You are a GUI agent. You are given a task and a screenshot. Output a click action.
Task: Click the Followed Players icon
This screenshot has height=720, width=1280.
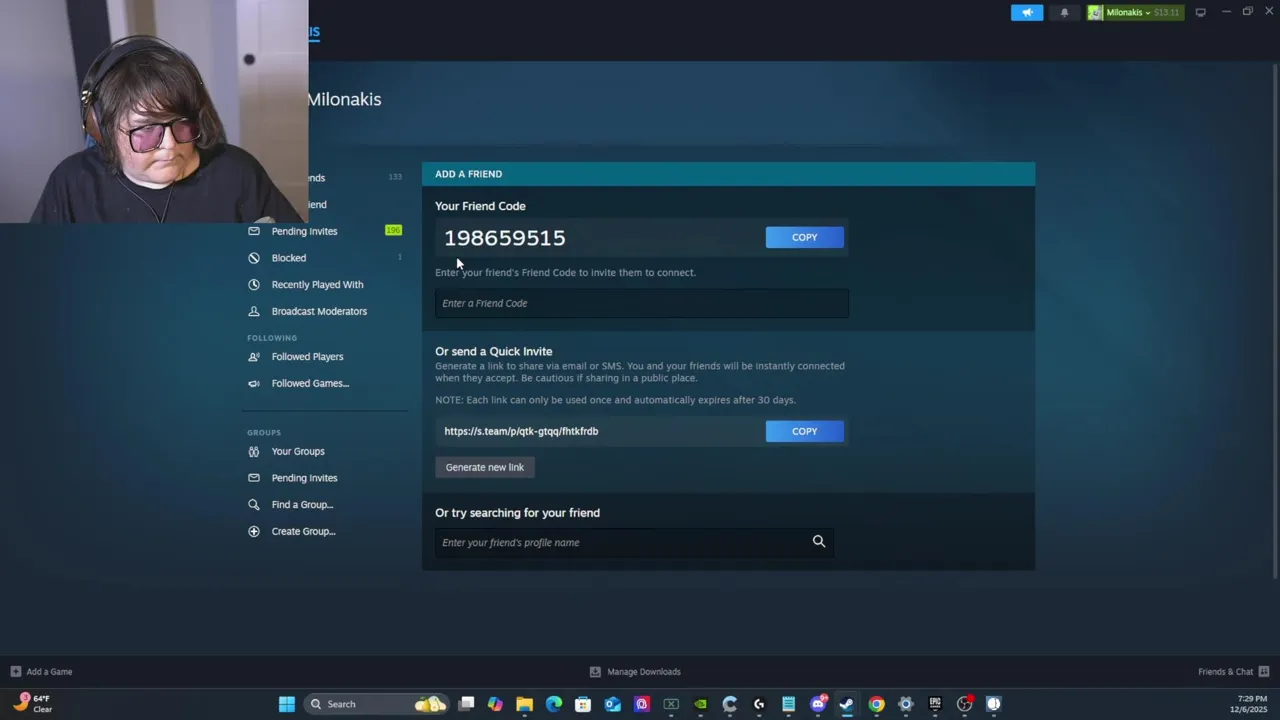pos(254,357)
